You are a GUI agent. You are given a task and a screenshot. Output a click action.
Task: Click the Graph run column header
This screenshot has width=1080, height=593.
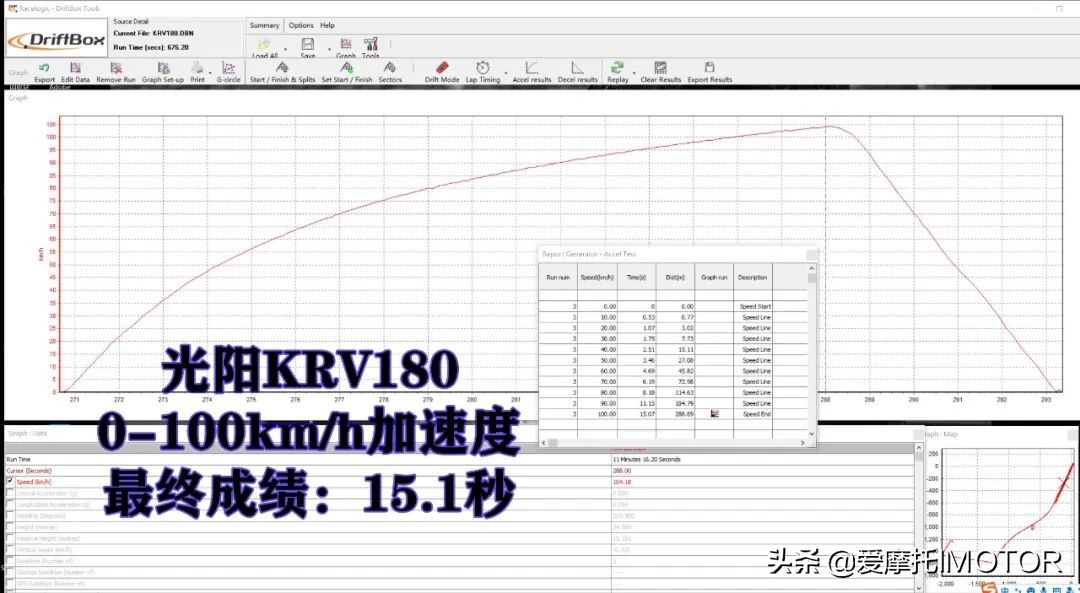tap(714, 278)
